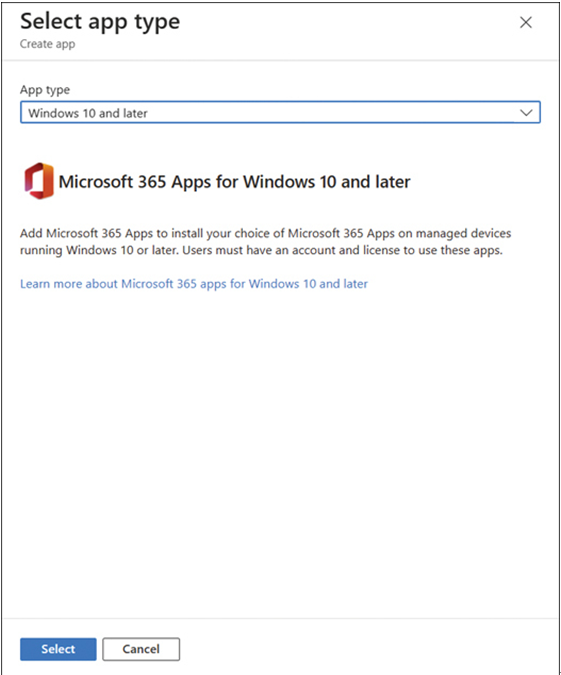Click the Add Microsoft 365 Apps description paragraph
Viewport: 561px width, 675px height.
pyautogui.click(x=266, y=242)
